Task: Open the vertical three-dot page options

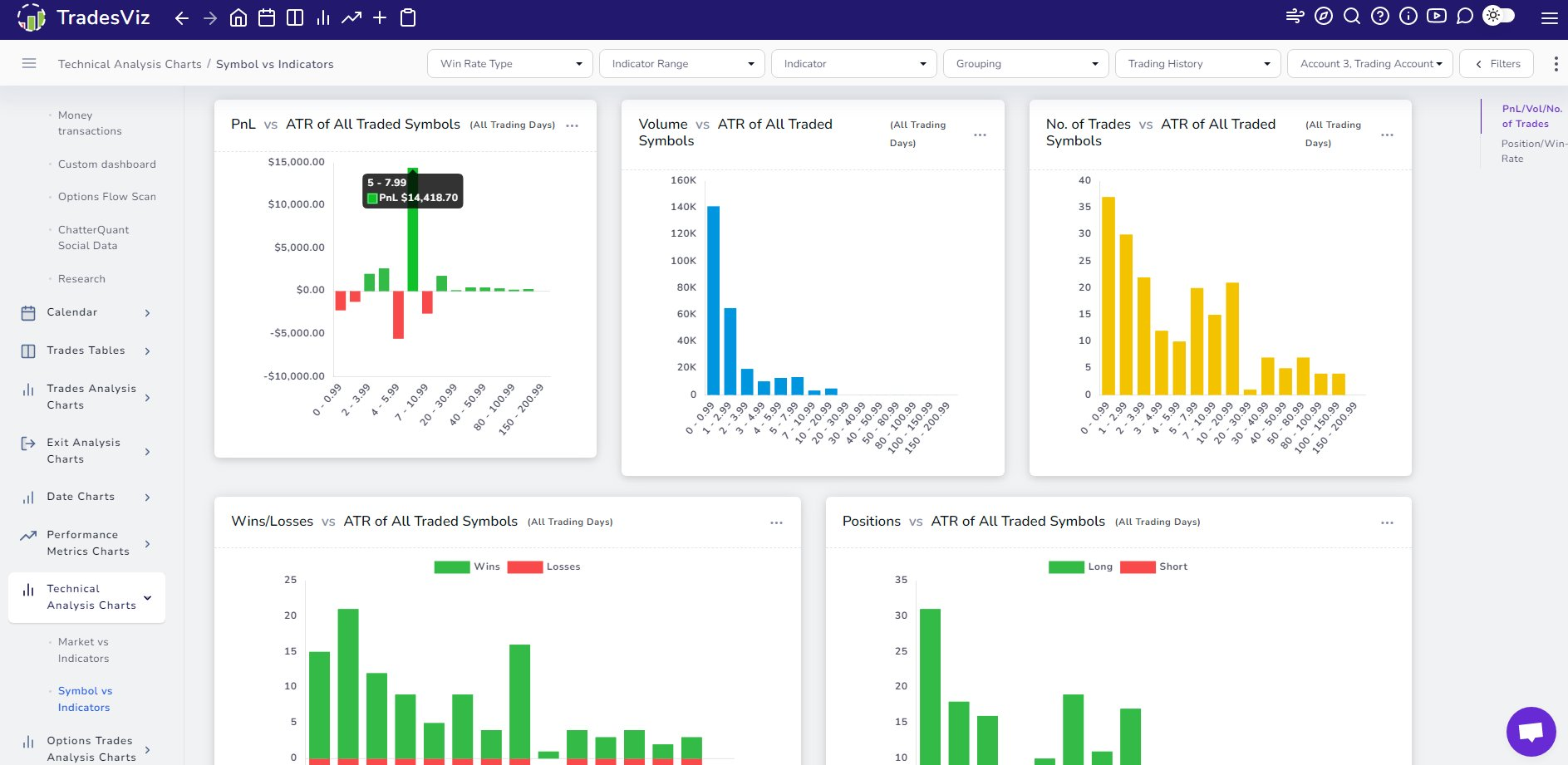Action: 1556,64
